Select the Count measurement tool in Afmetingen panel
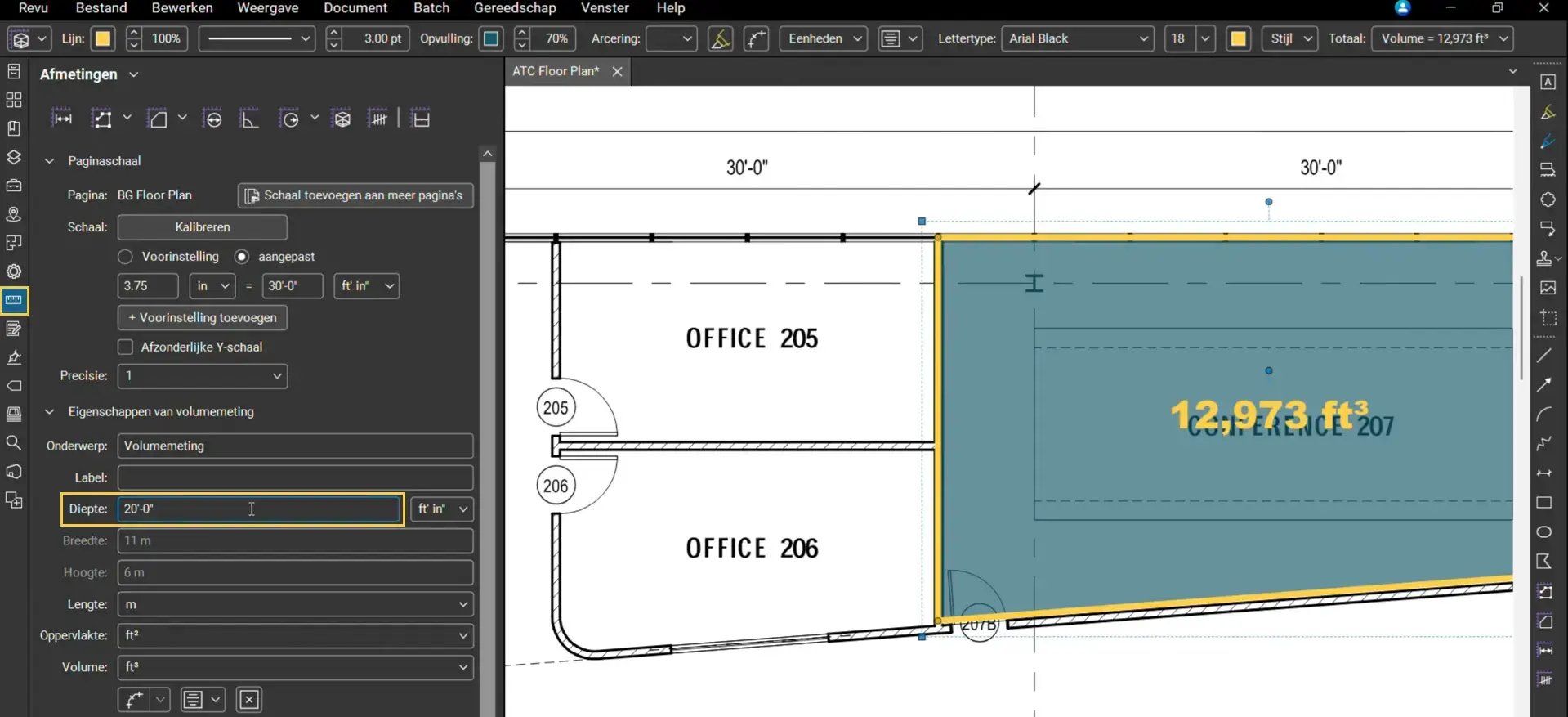This screenshot has width=1568, height=717. [x=378, y=119]
